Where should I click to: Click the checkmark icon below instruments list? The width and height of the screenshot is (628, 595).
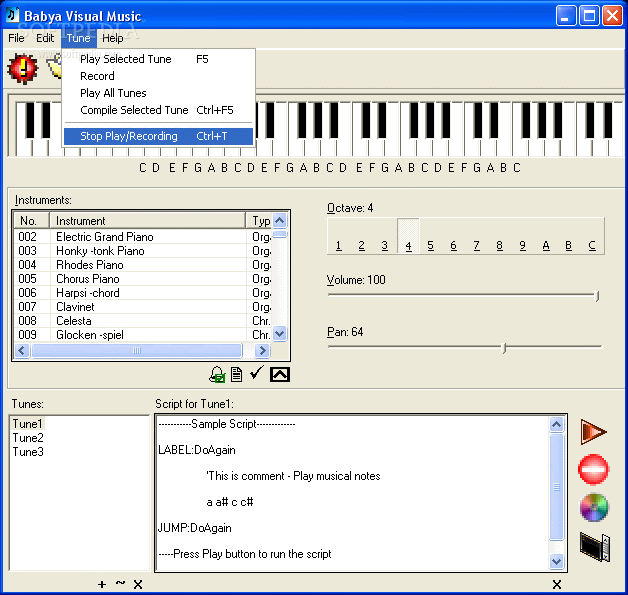(x=256, y=373)
